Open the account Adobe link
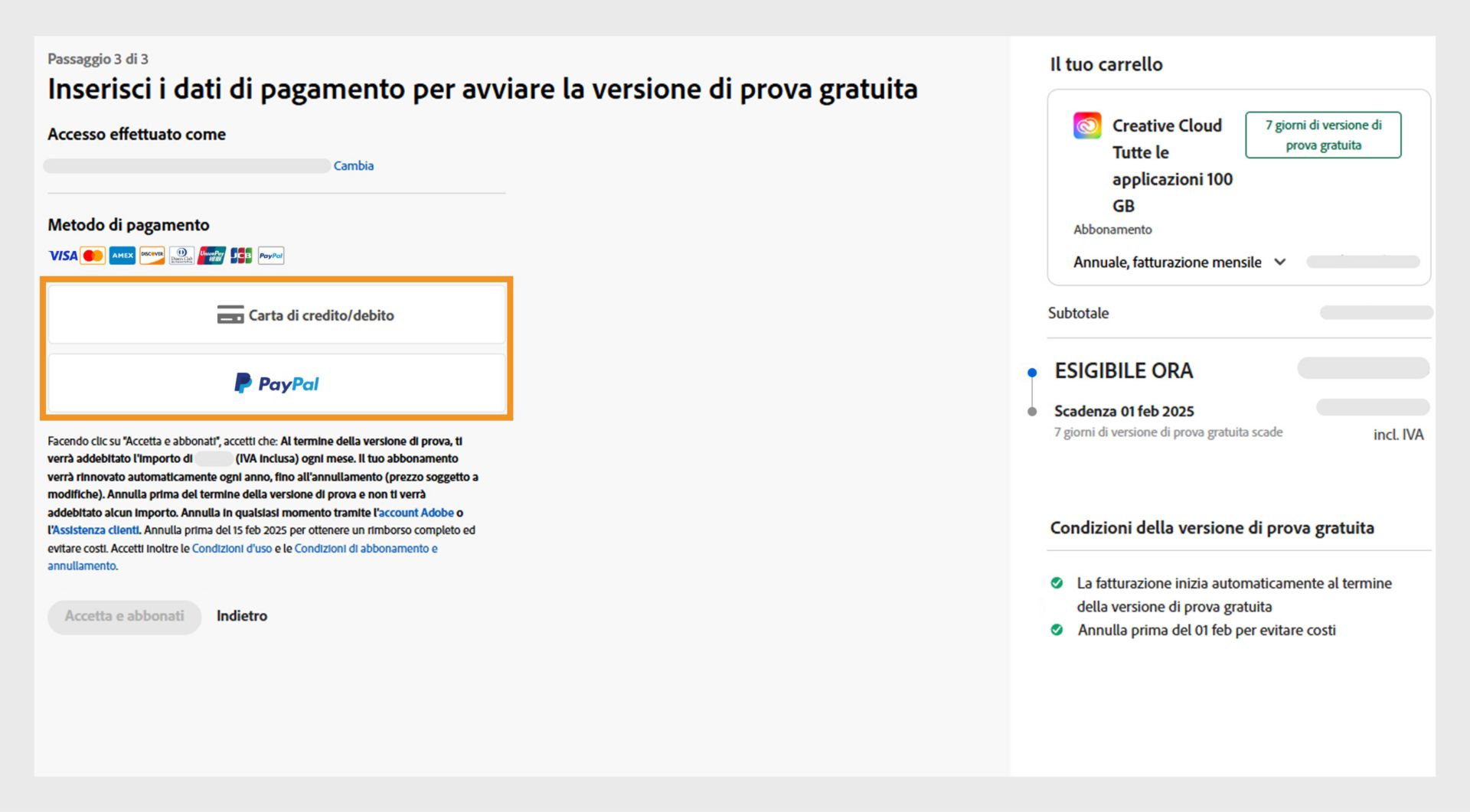The height and width of the screenshot is (812, 1470). pos(416,513)
